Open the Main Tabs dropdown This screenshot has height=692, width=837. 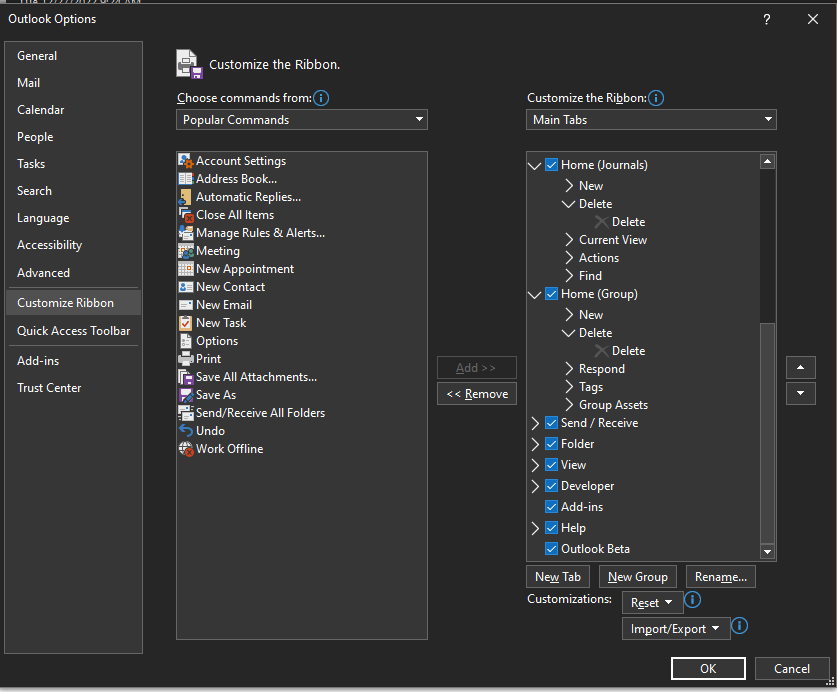pyautogui.click(x=650, y=119)
